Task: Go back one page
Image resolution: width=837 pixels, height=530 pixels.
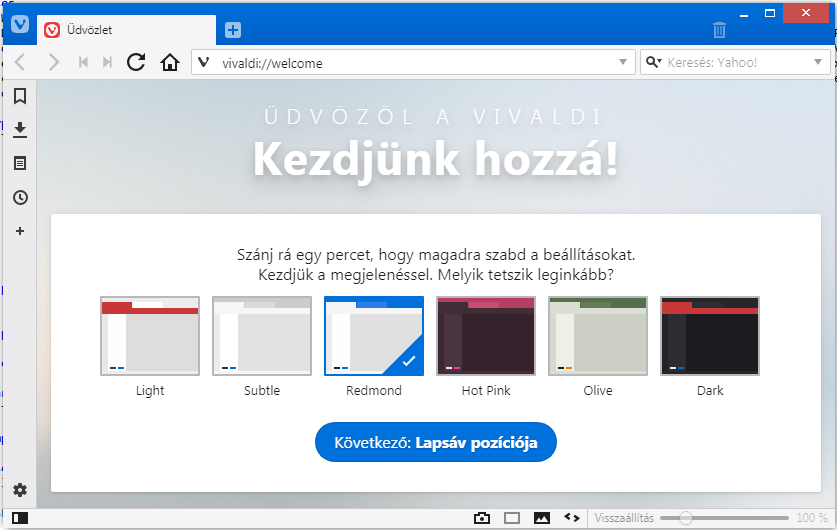Action: coord(20,62)
